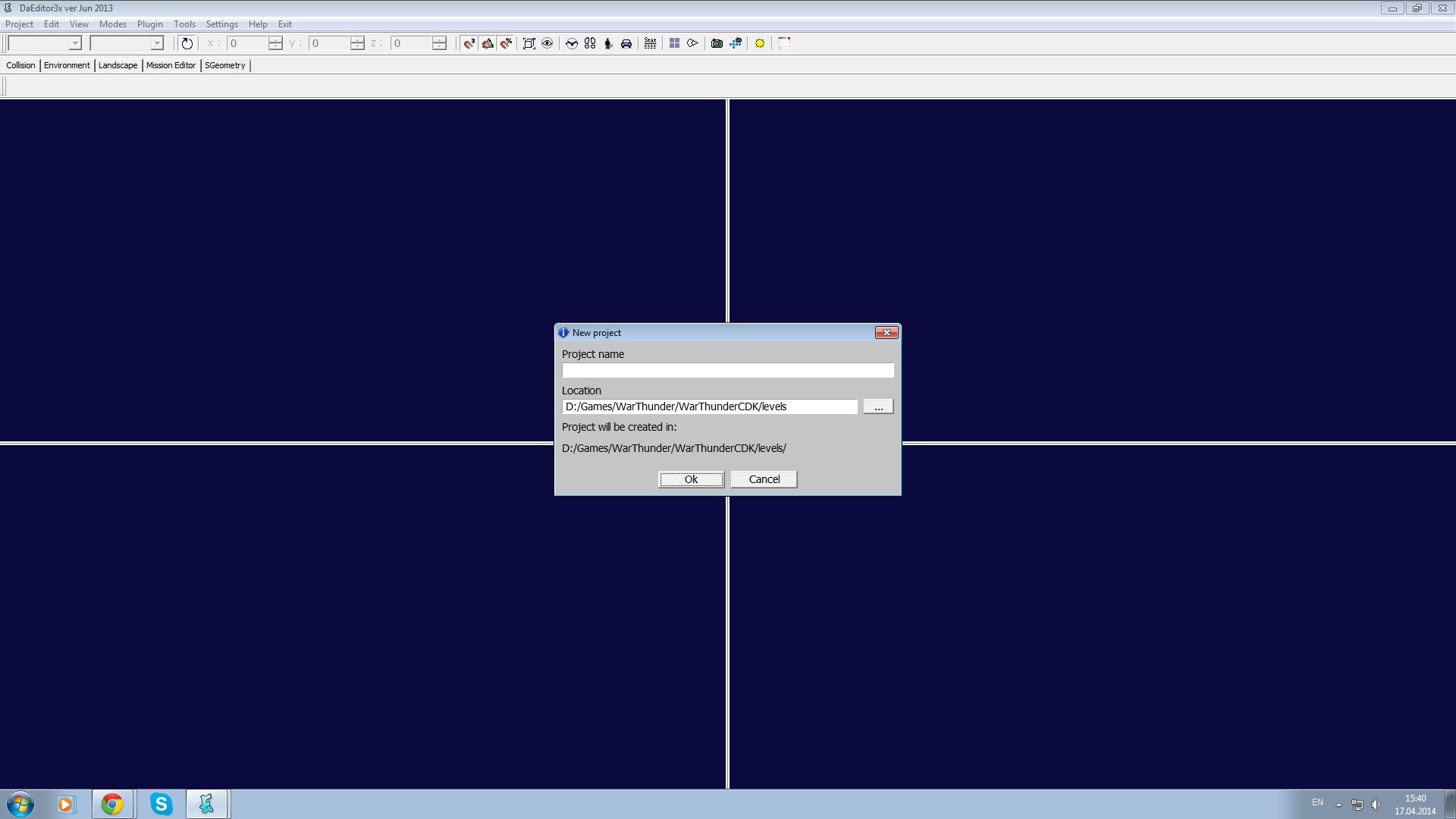The height and width of the screenshot is (819, 1456).
Task: Click the Y coordinate input field
Action: (329, 43)
